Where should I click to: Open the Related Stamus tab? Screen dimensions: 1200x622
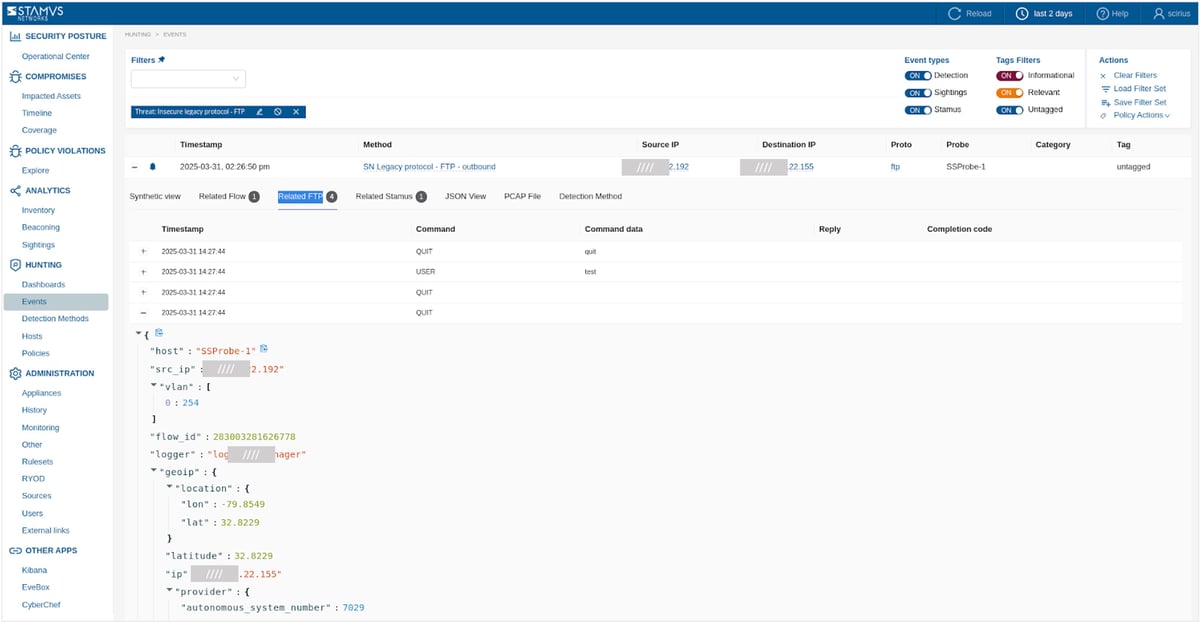click(391, 197)
